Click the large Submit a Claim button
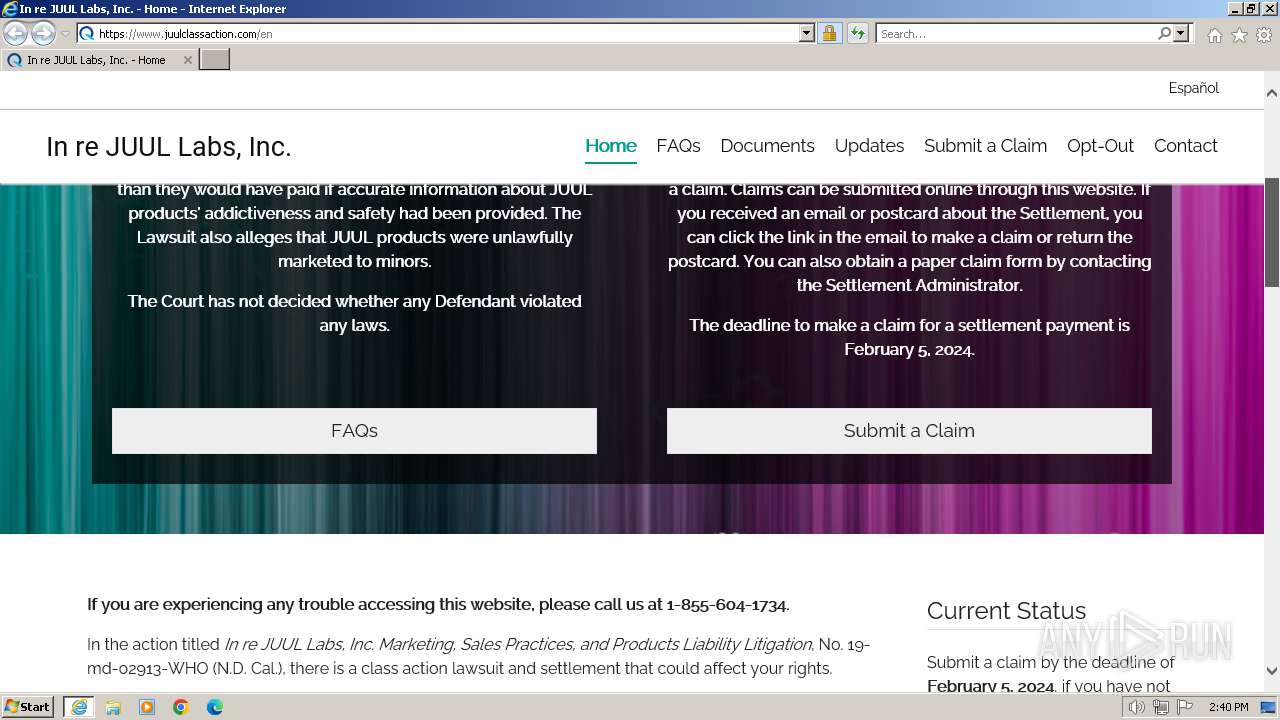1280x720 pixels. pos(909,431)
